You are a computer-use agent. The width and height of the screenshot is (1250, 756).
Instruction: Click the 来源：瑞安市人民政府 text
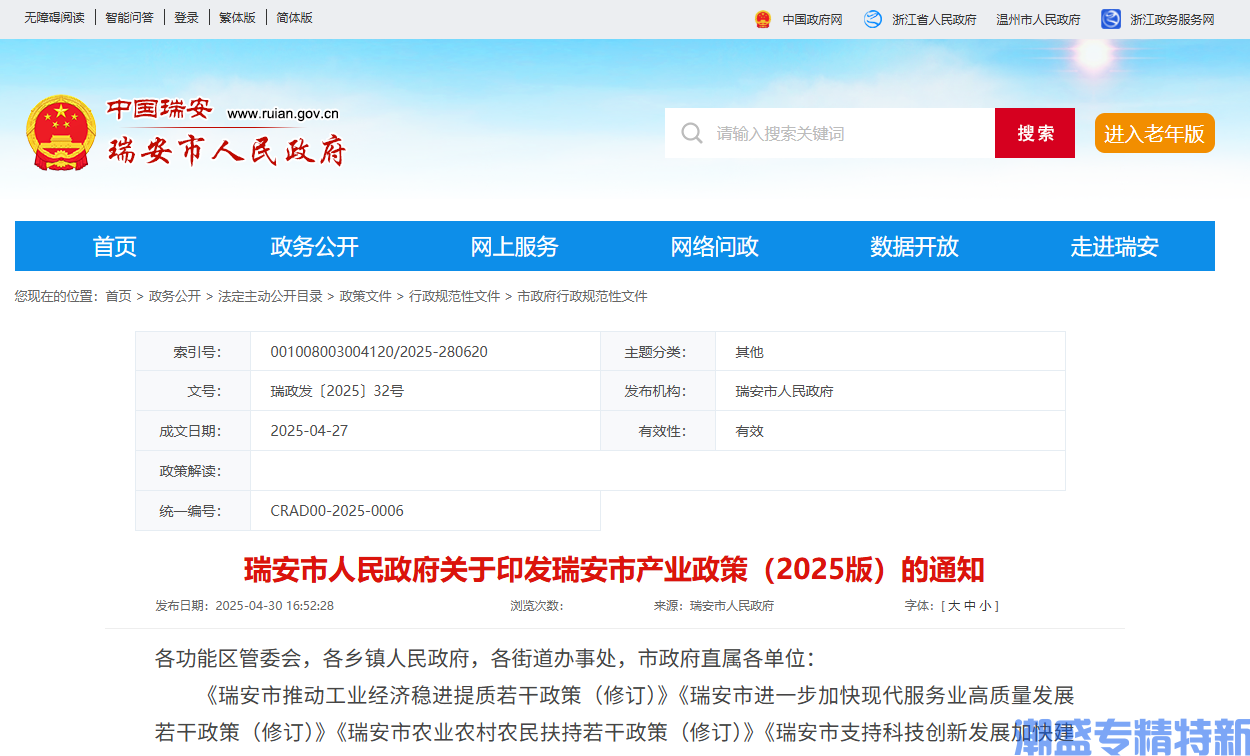(x=714, y=605)
